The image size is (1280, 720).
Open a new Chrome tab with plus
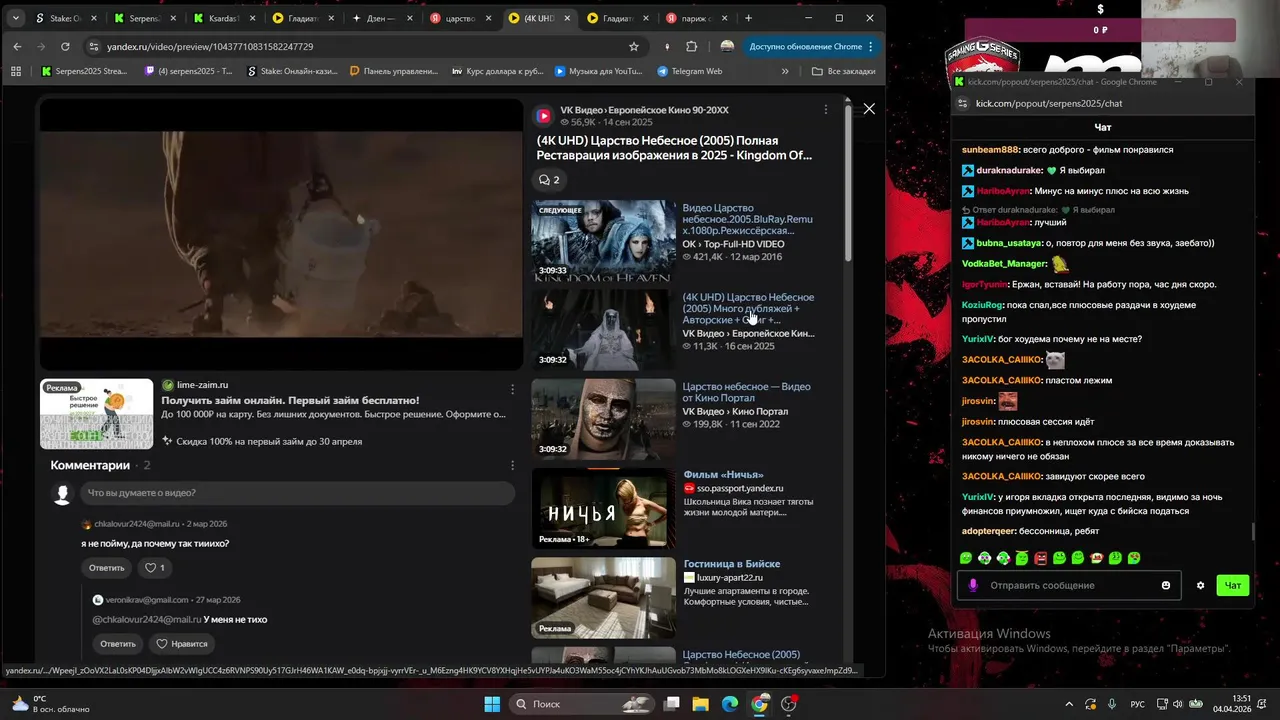coord(748,18)
